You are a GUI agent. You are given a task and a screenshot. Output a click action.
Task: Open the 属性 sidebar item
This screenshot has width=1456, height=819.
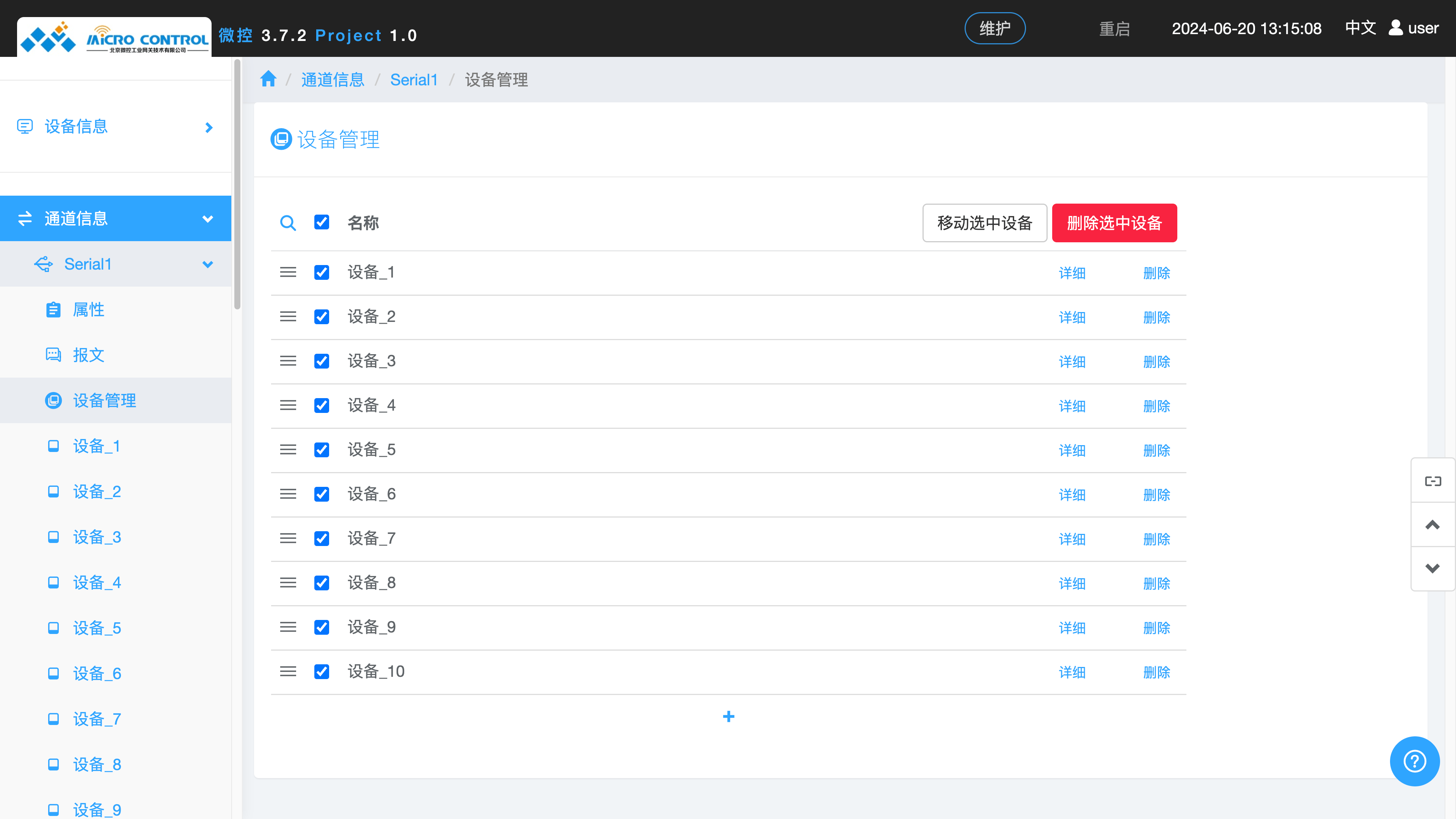click(89, 310)
